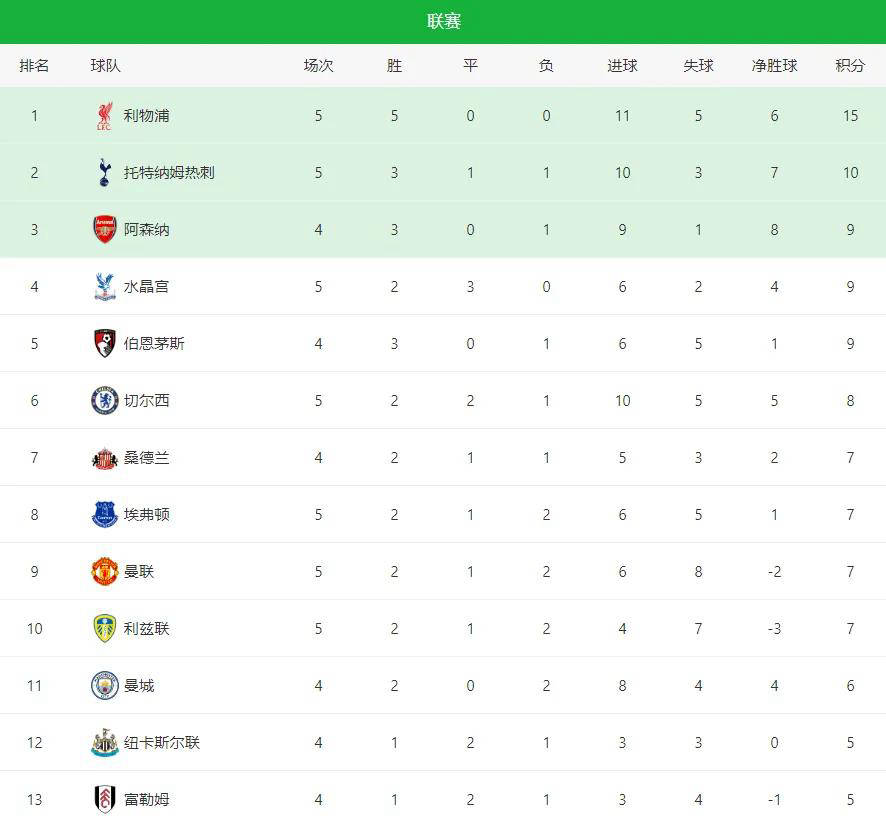The width and height of the screenshot is (886, 822).
Task: Click the Bournemouth club crest icon
Action: click(104, 344)
